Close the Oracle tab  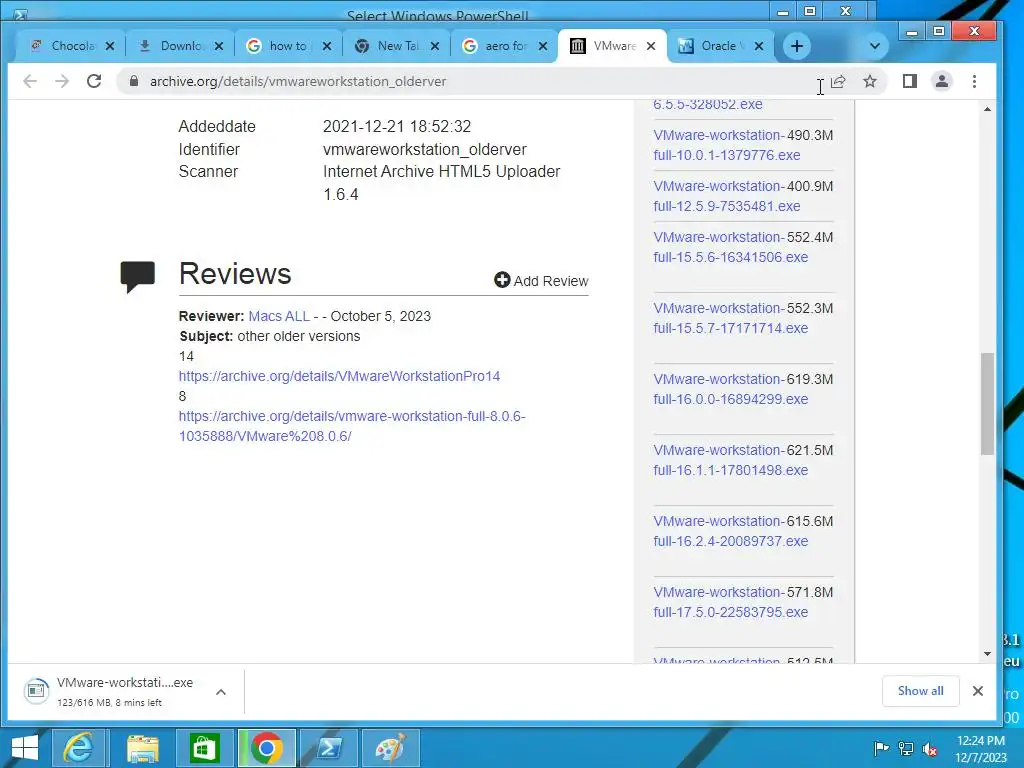coord(759,46)
